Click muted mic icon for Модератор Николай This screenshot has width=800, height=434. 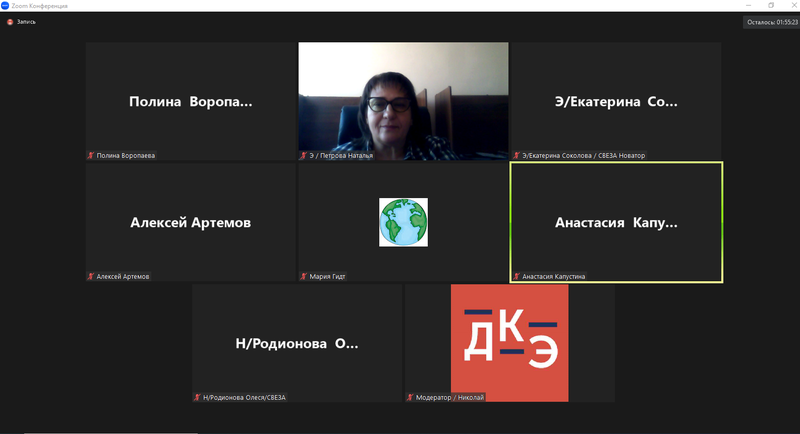(410, 397)
